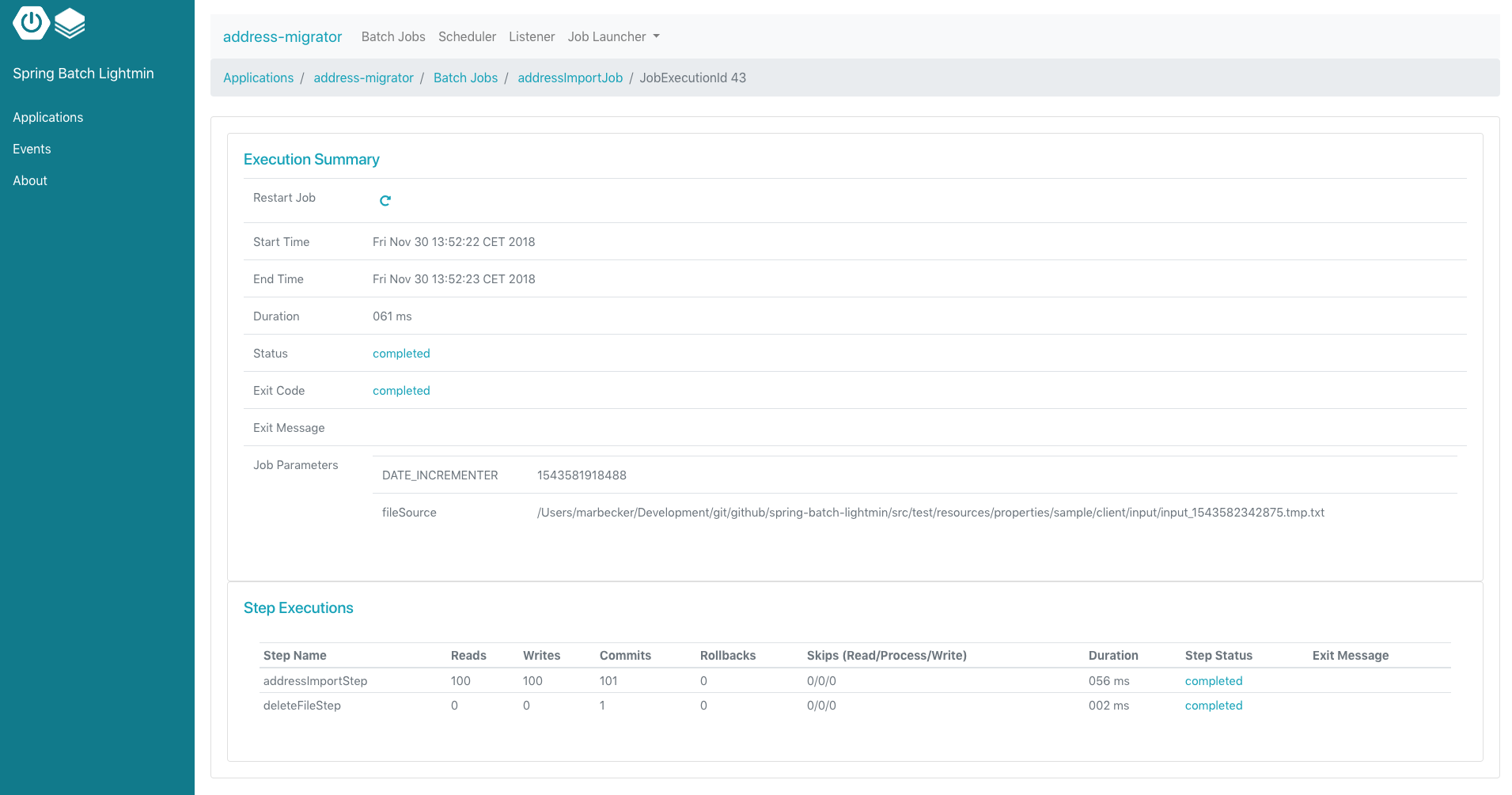The width and height of the screenshot is (1512, 795).
Task: Click the Spring Boot power logo icon
Action: 32,22
